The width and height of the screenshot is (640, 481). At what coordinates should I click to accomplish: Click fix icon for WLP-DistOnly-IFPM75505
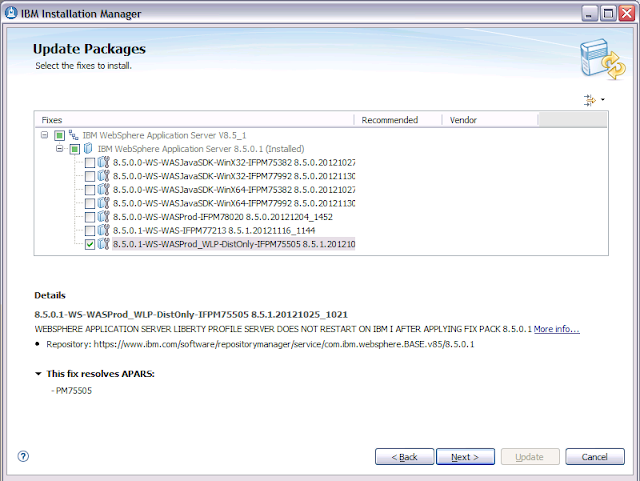[x=104, y=244]
